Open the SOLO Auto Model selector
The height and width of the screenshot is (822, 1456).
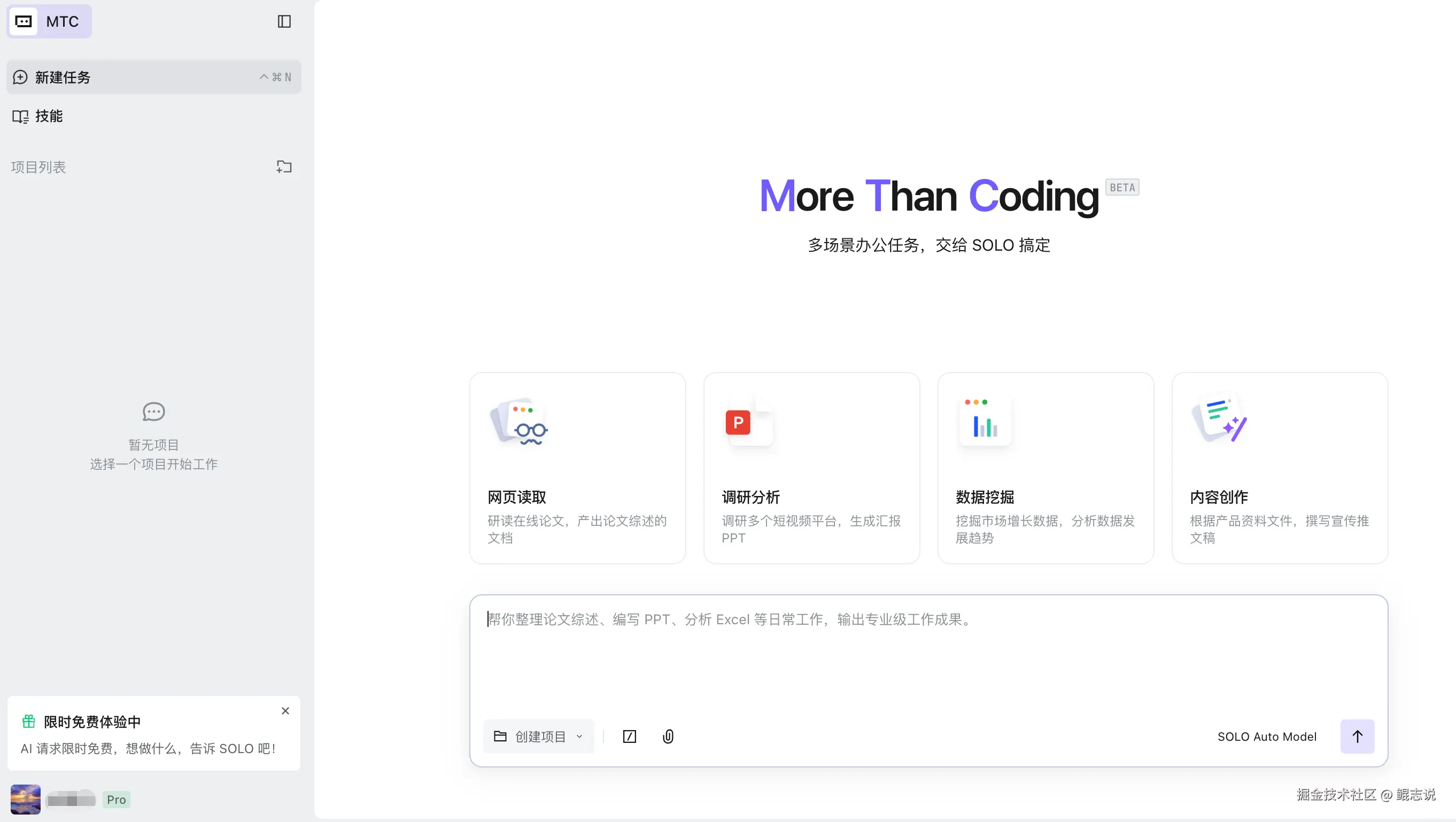[1267, 736]
